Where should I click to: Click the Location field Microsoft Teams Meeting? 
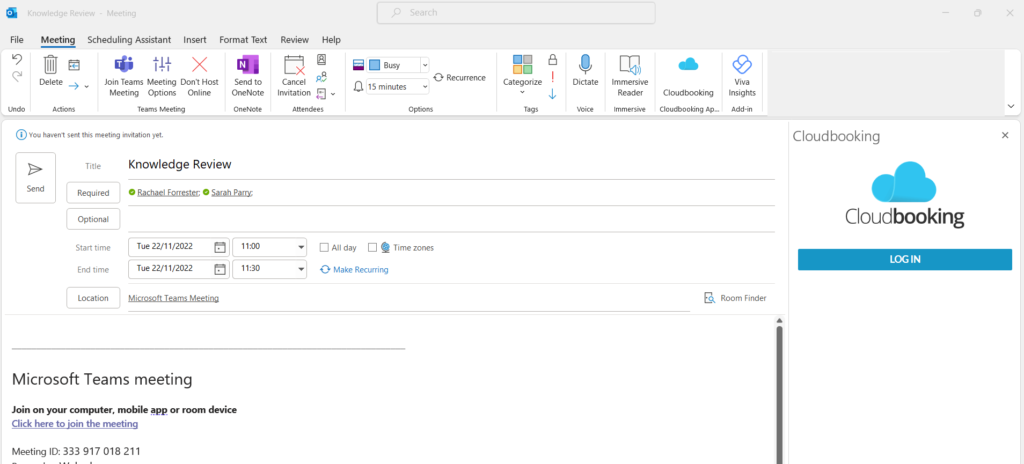(409, 298)
